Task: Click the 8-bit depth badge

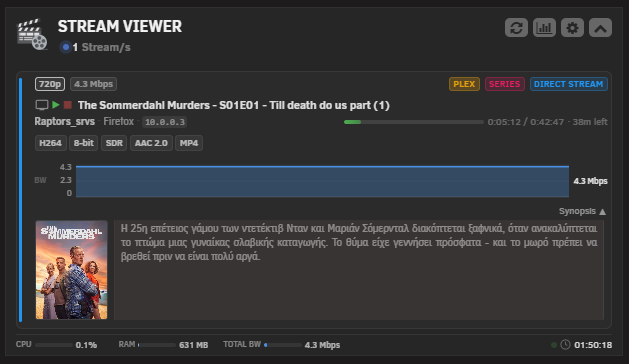Action: pos(83,143)
